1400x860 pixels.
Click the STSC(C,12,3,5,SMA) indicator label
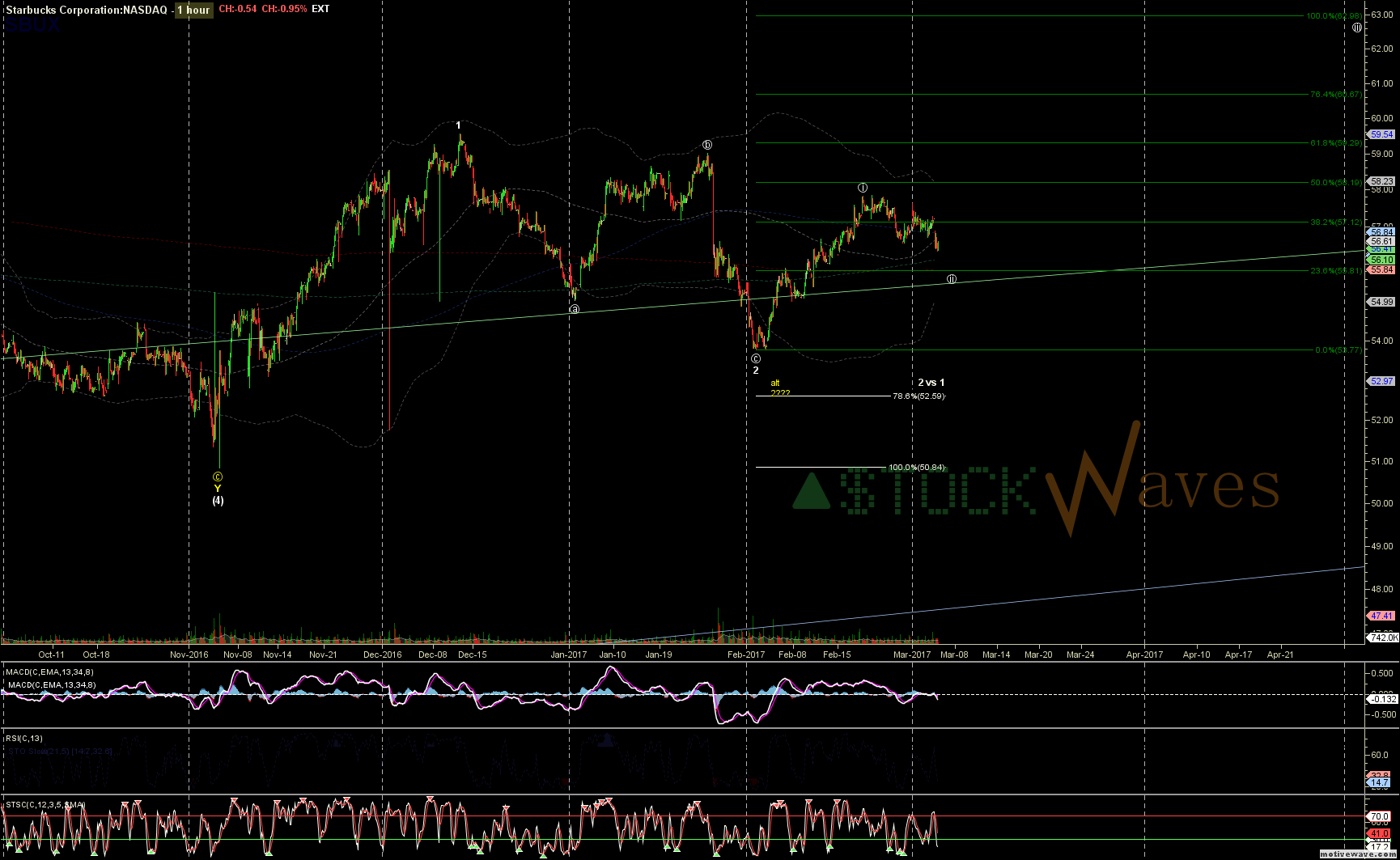[45, 804]
